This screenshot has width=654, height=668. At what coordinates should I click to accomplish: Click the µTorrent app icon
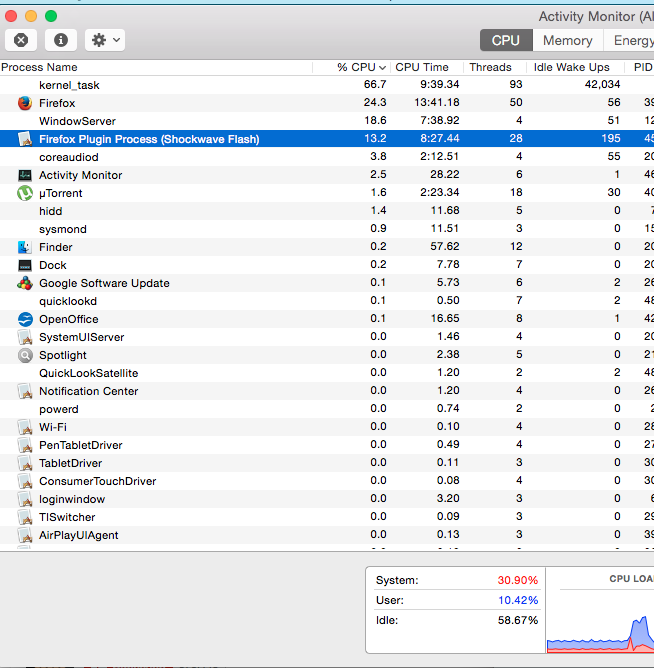click(x=25, y=193)
